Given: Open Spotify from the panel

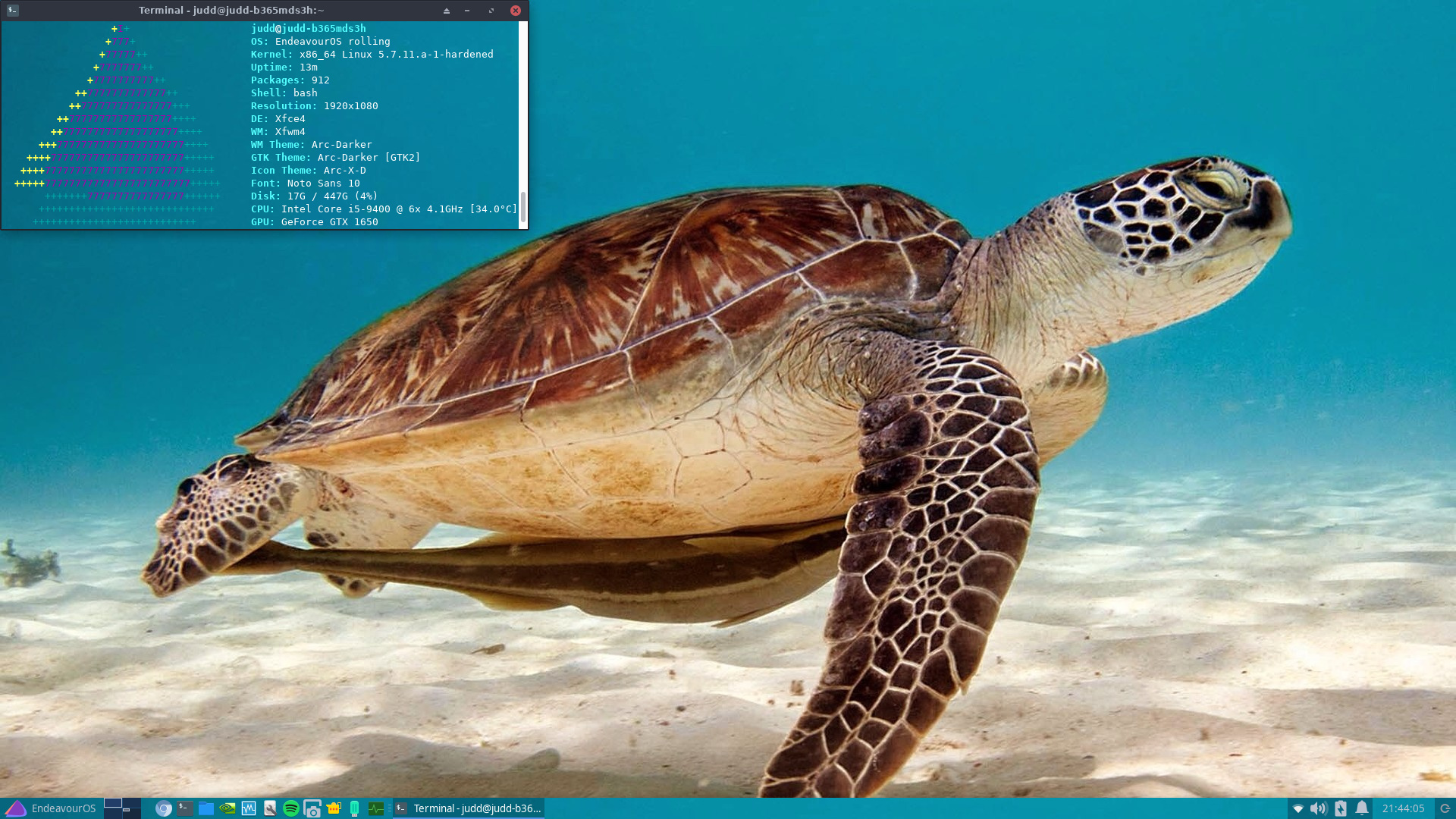Looking at the screenshot, I should click(290, 808).
